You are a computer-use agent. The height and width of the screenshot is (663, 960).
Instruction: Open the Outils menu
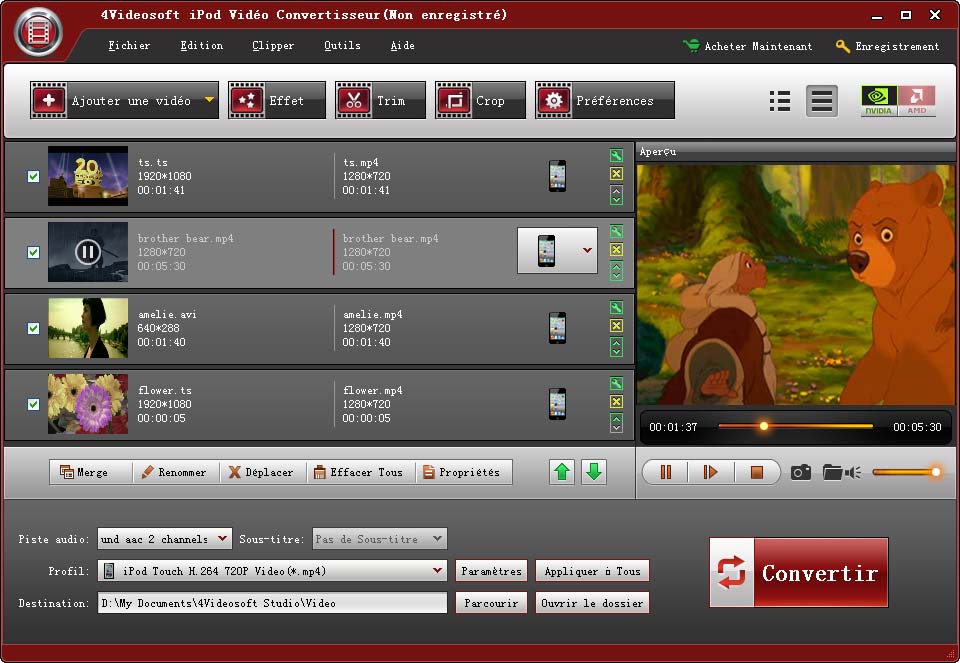342,46
